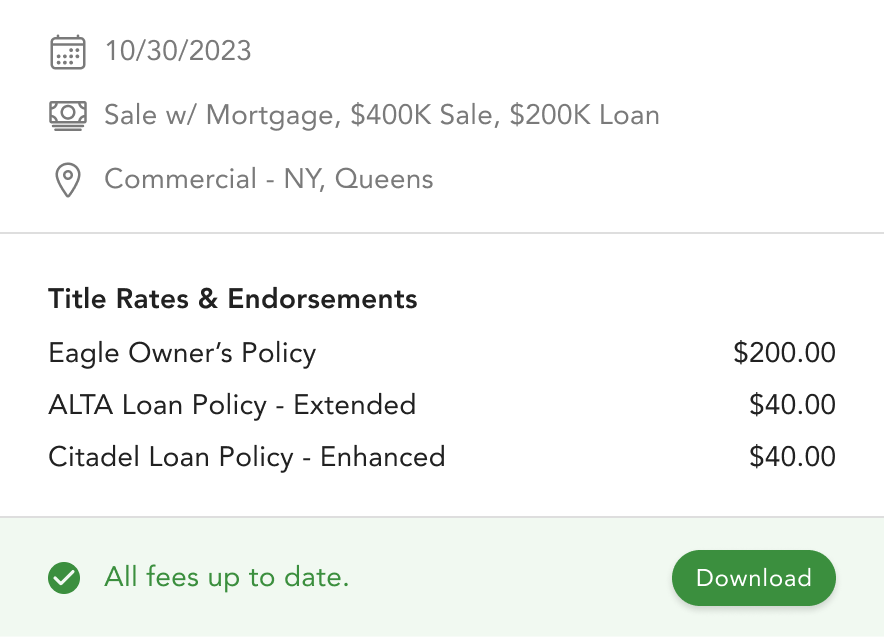Click the All fees up to date message

(x=227, y=577)
